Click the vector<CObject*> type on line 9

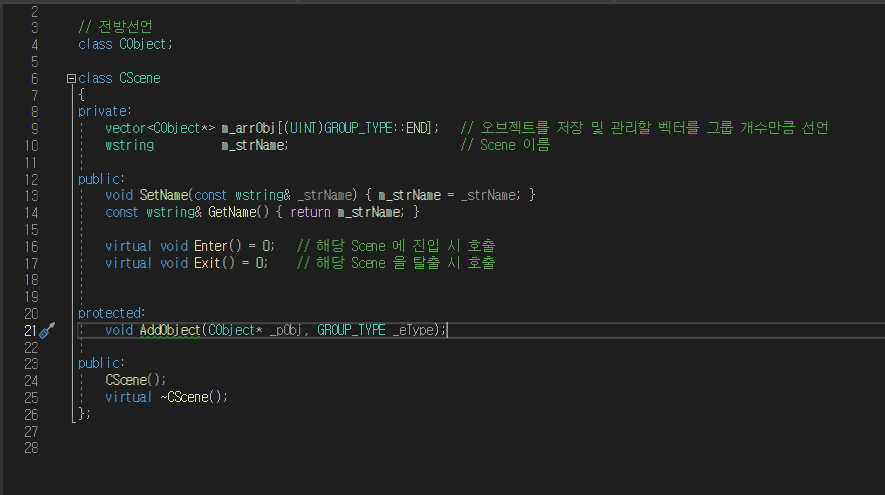coord(160,128)
